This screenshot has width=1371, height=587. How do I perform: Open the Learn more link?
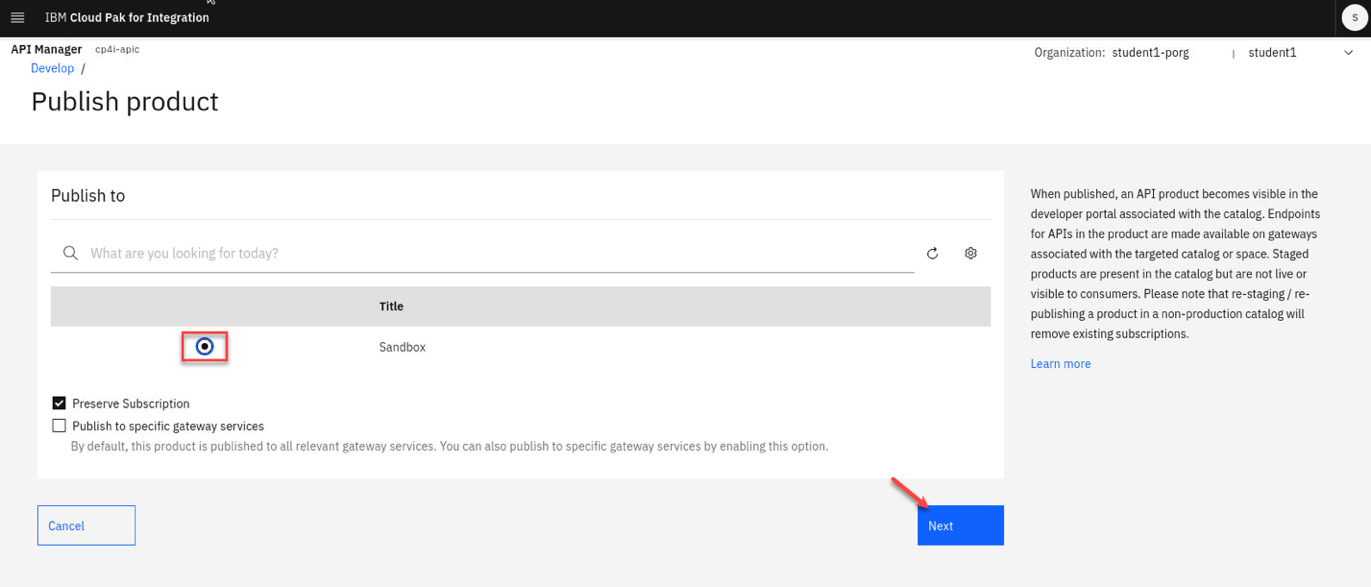(x=1060, y=364)
